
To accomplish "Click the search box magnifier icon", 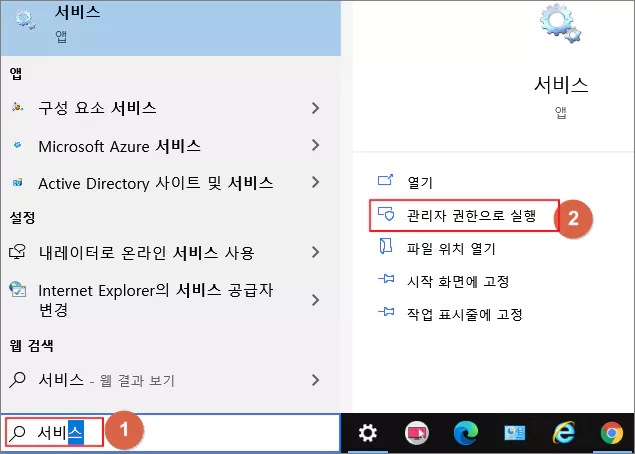I will [x=17, y=433].
